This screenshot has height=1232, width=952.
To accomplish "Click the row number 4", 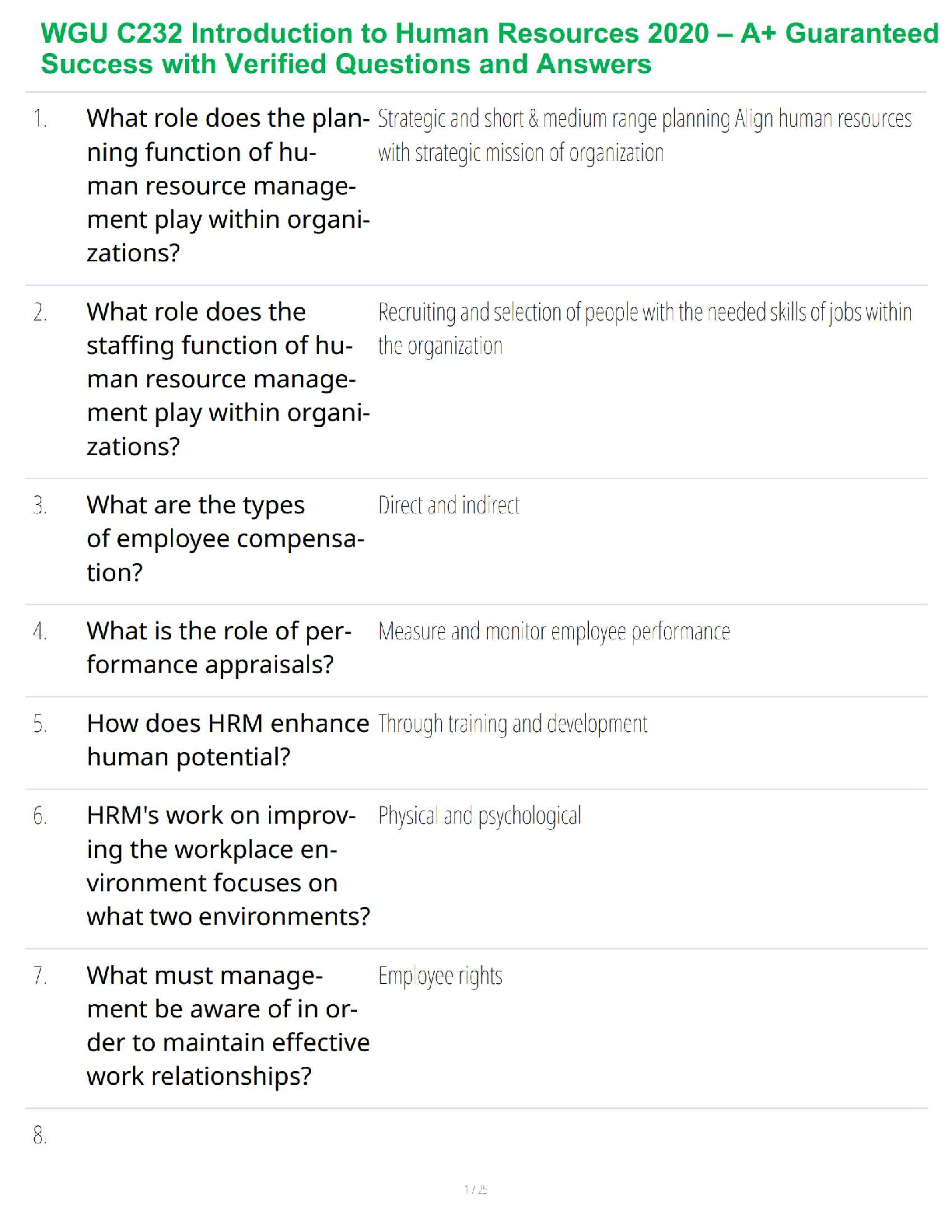I will [x=40, y=632].
